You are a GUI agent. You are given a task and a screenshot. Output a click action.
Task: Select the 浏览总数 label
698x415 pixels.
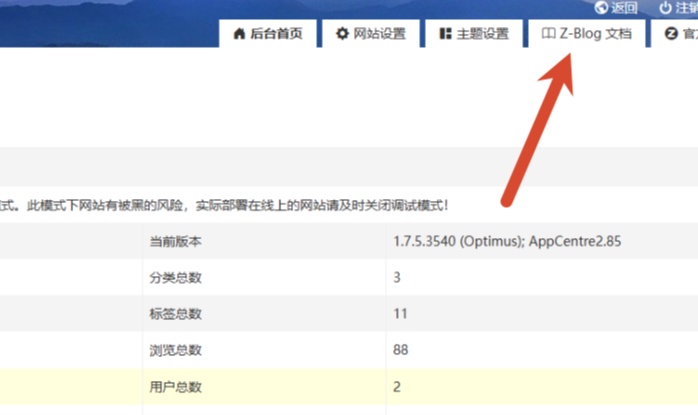point(175,350)
